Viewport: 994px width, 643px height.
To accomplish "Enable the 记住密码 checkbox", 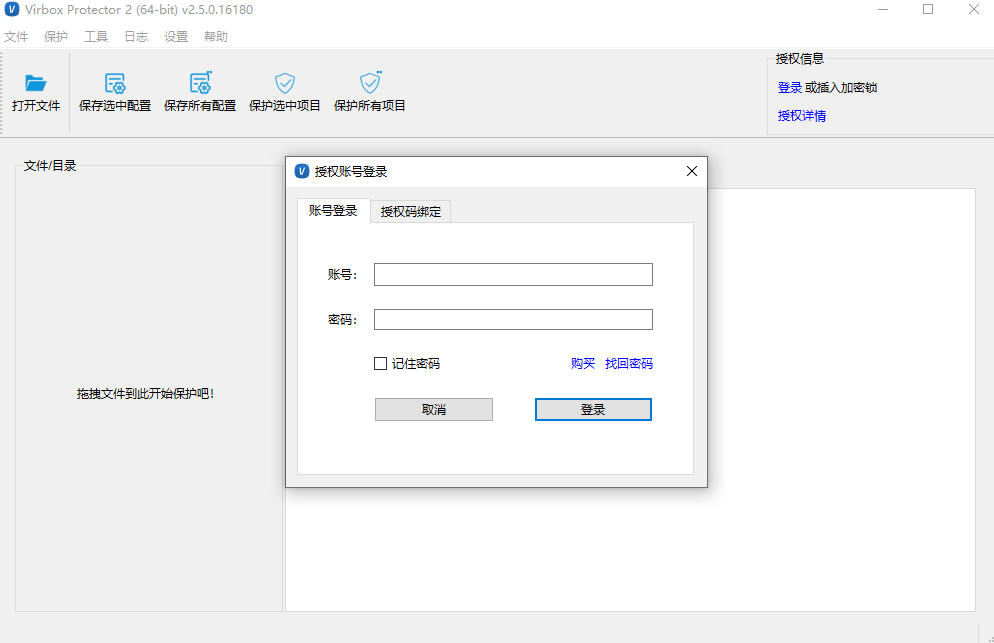I will (380, 363).
